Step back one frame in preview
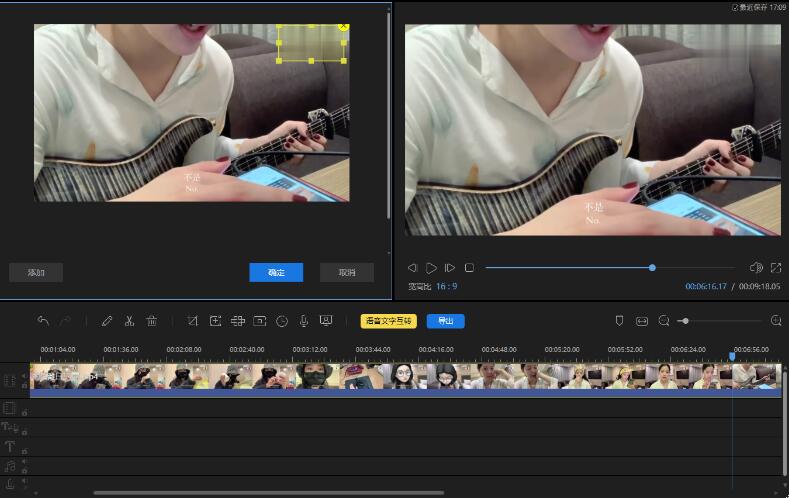The image size is (789, 498). pyautogui.click(x=413, y=268)
